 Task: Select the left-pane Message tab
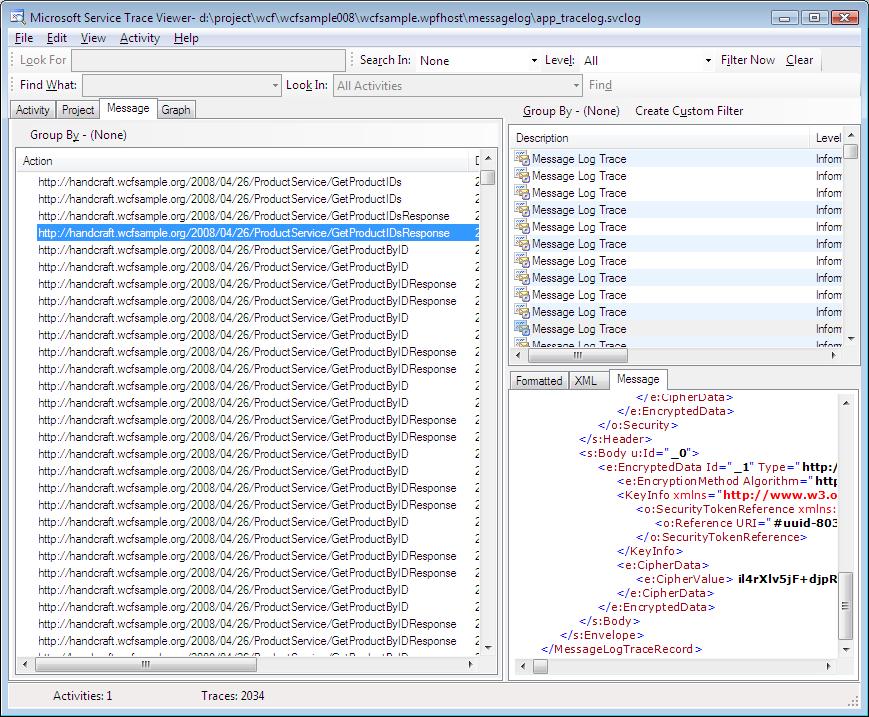(128, 108)
